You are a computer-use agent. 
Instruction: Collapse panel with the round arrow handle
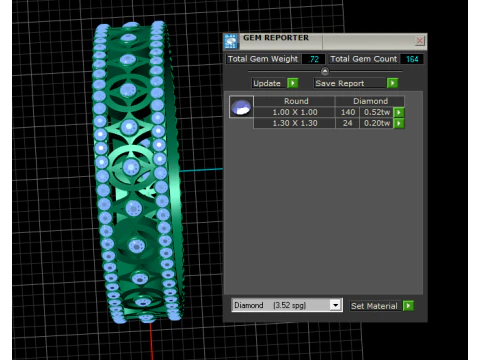tap(325, 71)
